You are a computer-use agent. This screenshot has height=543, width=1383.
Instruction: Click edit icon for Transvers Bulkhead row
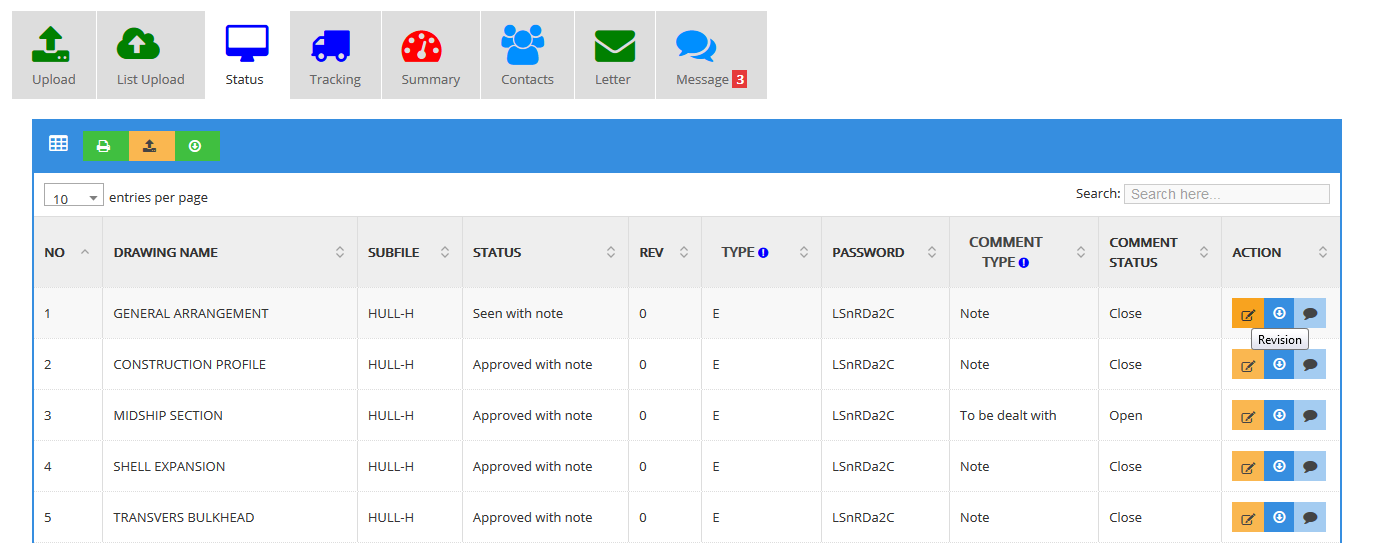point(1247,518)
